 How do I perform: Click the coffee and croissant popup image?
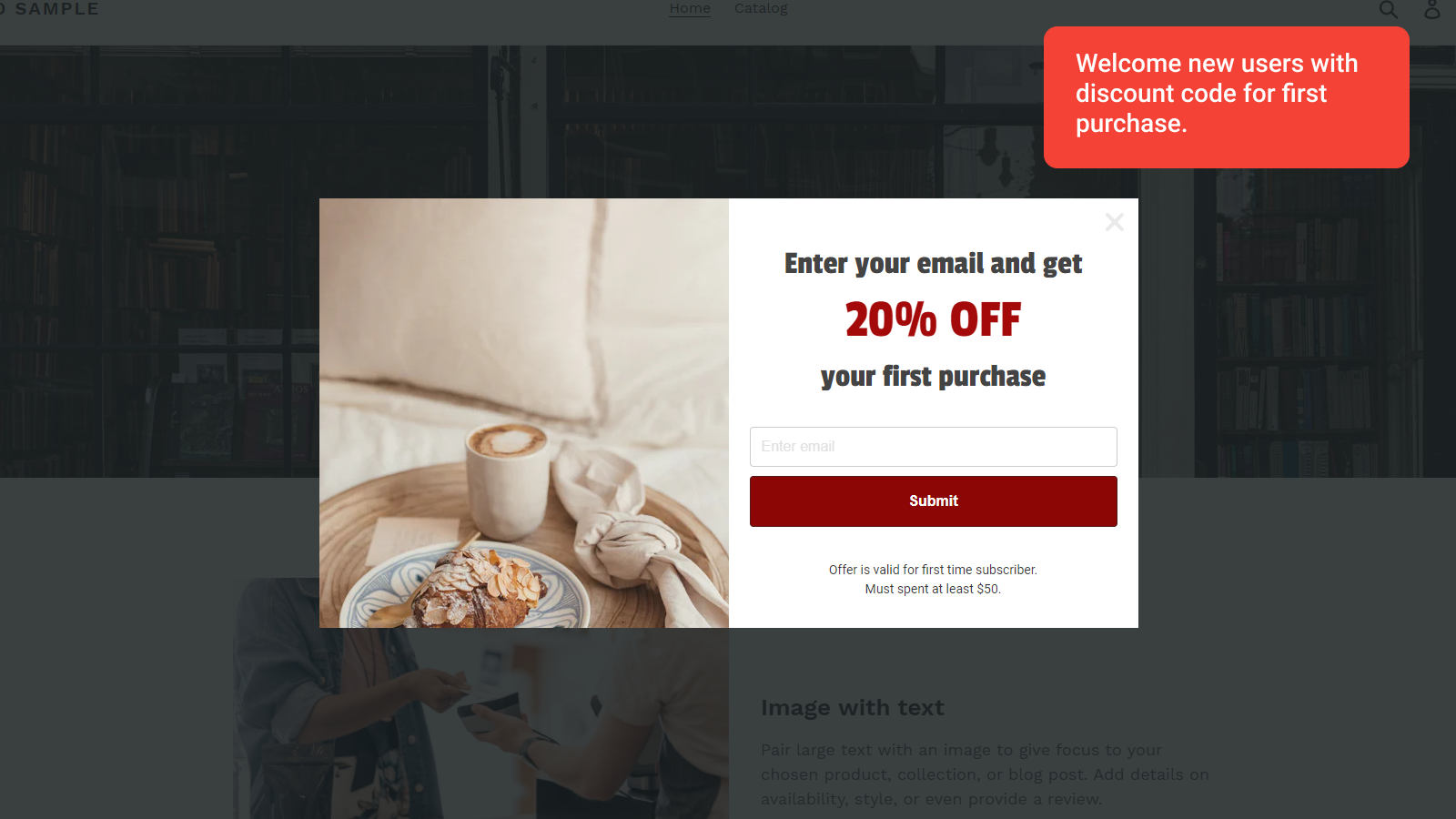[x=524, y=413]
